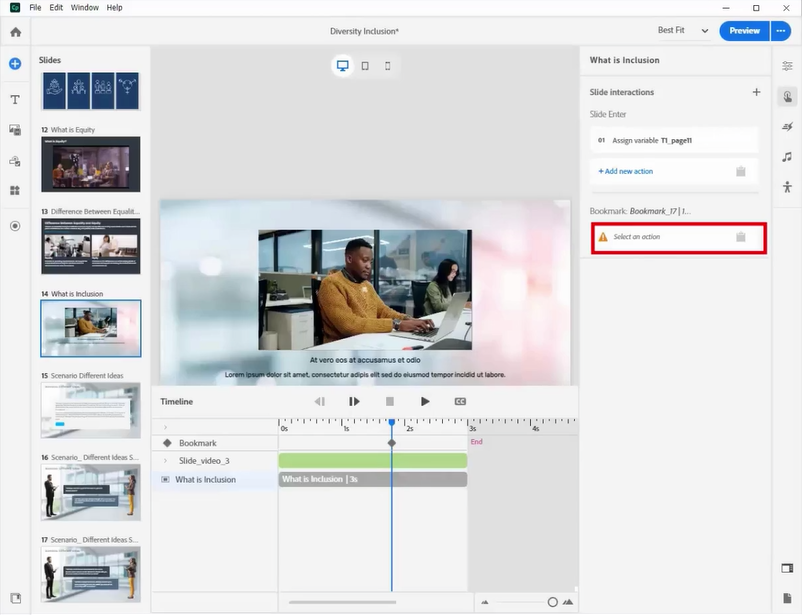The height and width of the screenshot is (615, 802).
Task: Play the slide in the timeline
Action: point(425,402)
